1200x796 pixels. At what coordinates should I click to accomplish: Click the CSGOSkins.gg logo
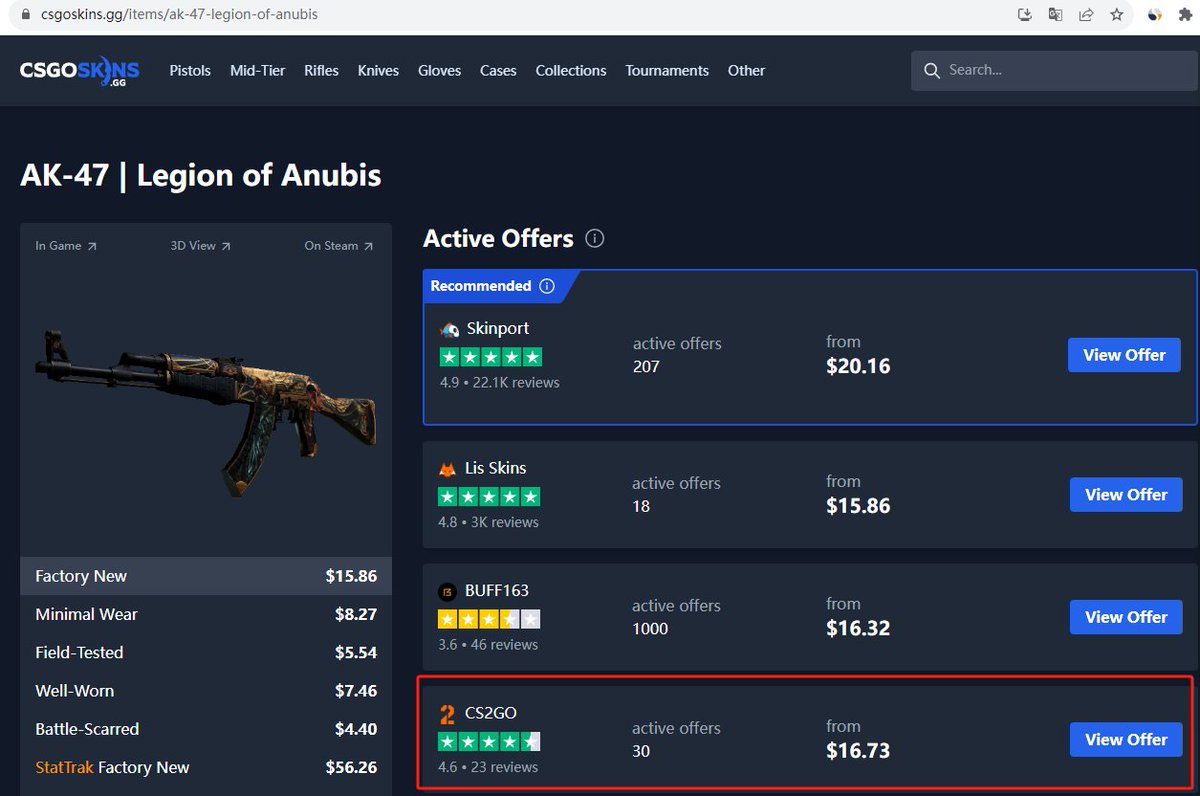click(79, 71)
